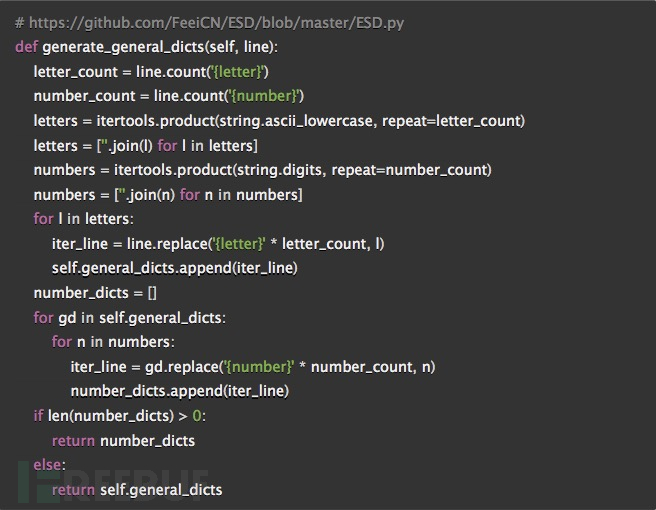Click the letters list comprehension line
Image resolution: width=656 pixels, height=510 pixels.
[x=146, y=146]
